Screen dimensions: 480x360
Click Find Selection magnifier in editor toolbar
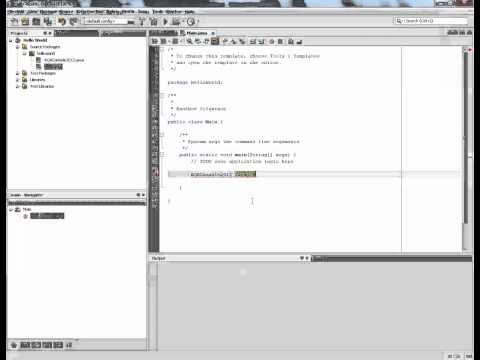point(189,42)
